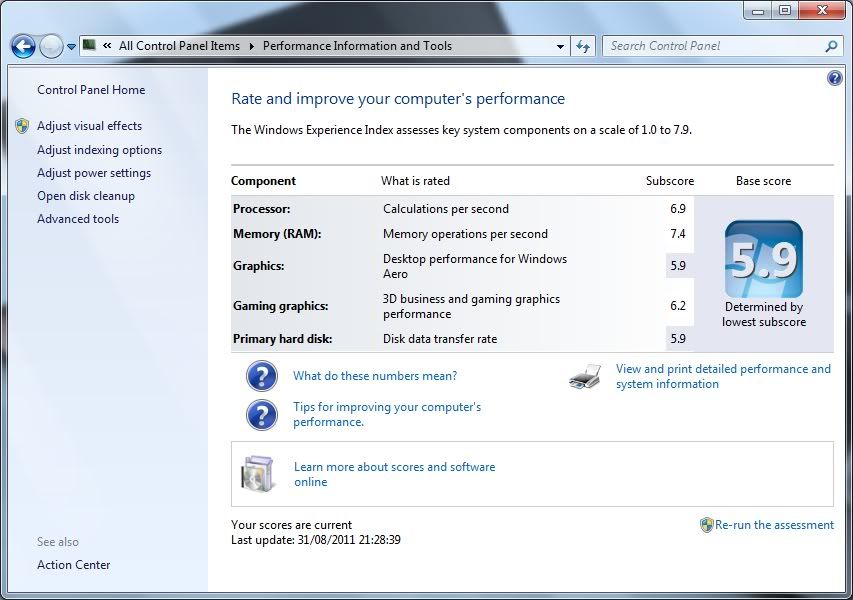Open Adjust power settings
Screen dimensions: 853x600
(94, 173)
